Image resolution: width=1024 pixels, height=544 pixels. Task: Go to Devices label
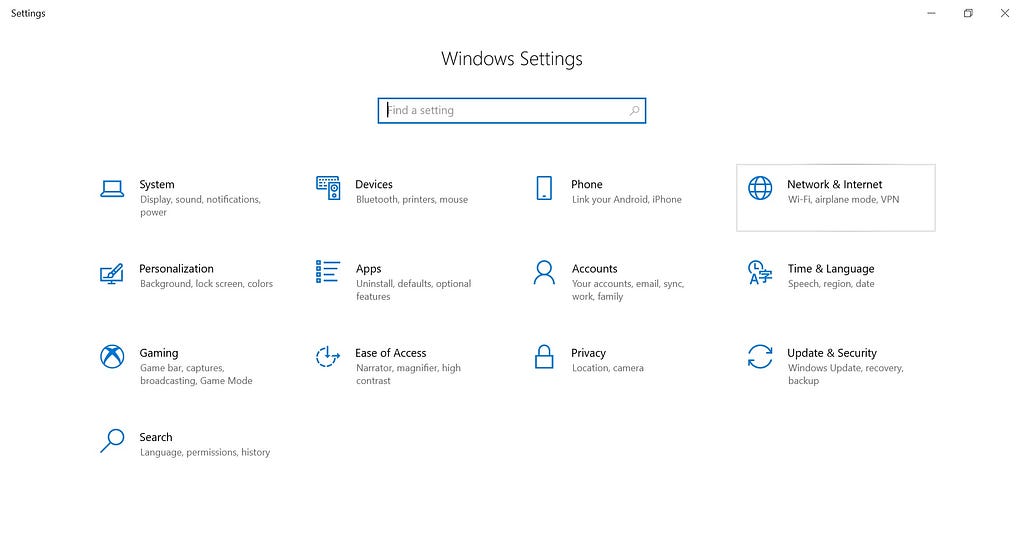[374, 185]
